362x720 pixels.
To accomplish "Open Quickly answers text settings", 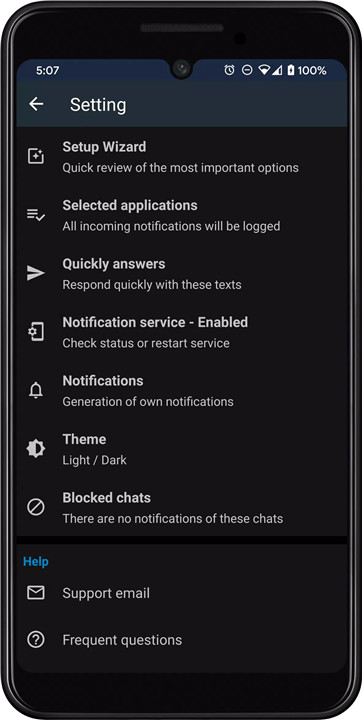I will (x=182, y=274).
